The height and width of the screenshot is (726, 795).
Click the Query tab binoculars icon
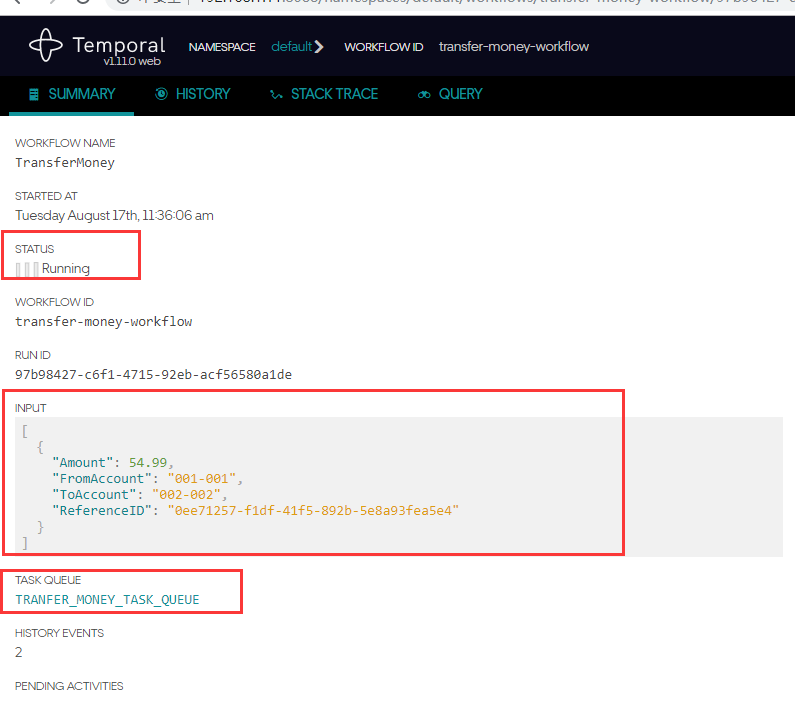(424, 95)
